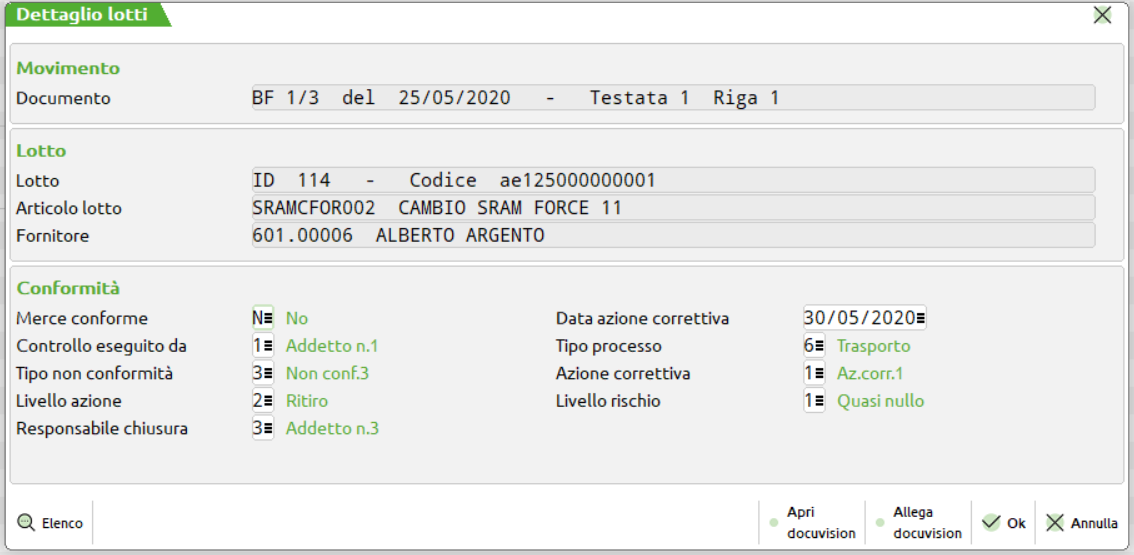
Task: Click the Elenco magnifier icon
Action: (x=26, y=522)
